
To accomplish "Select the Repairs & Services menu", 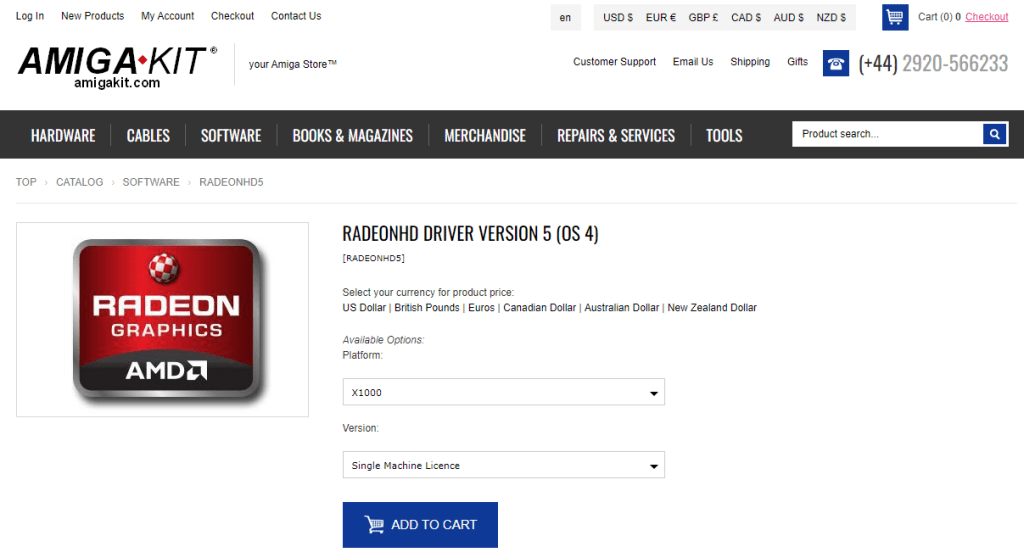I will coord(615,135).
